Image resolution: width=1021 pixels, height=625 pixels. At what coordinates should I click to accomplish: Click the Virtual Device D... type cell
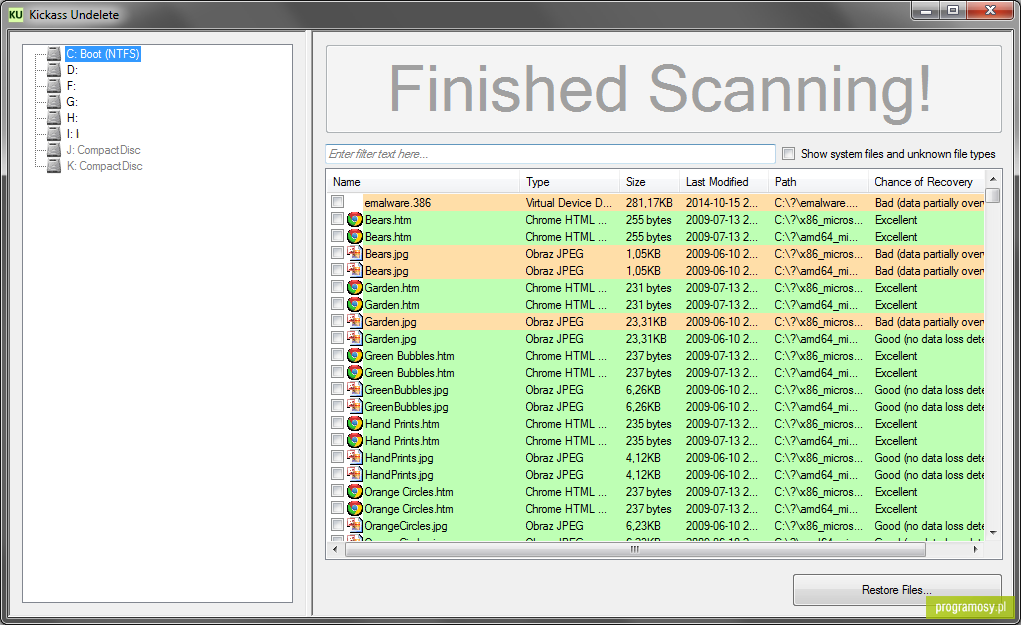pos(568,202)
